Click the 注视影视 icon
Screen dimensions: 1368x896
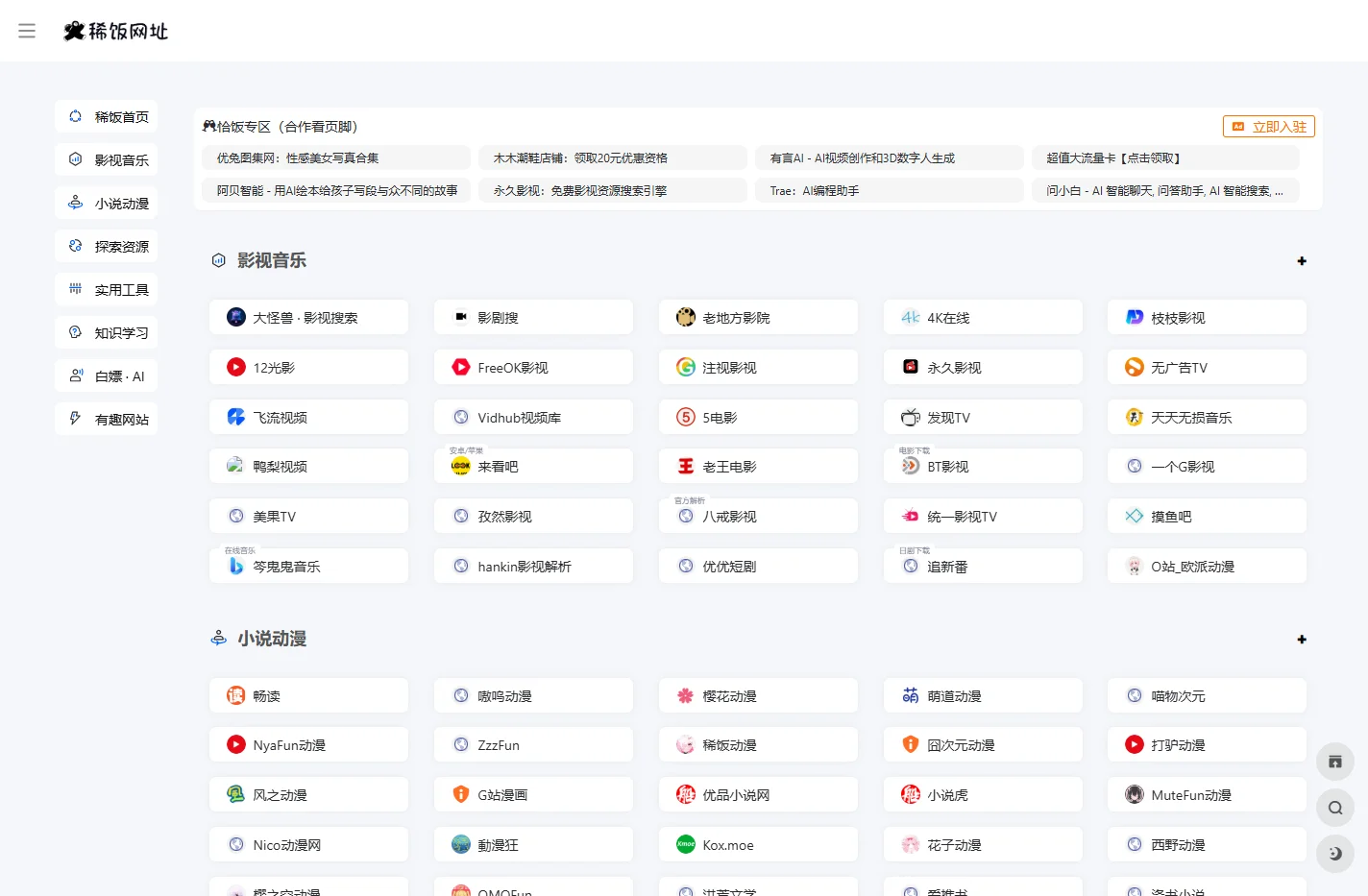point(686,367)
